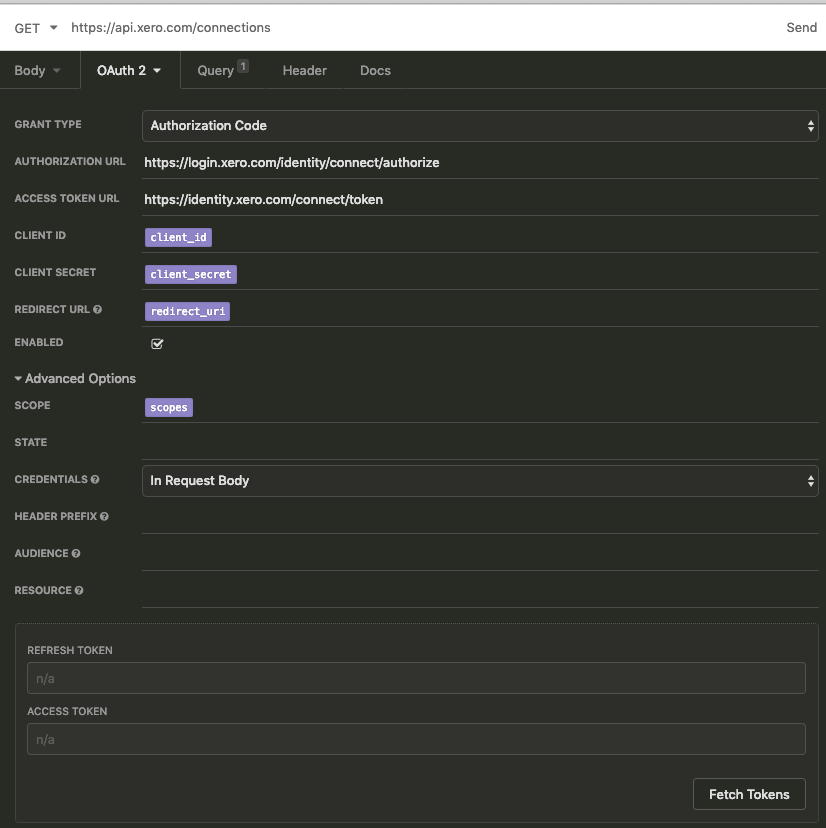Open the GET method dropdown
Screen dimensions: 826x828
coord(35,28)
